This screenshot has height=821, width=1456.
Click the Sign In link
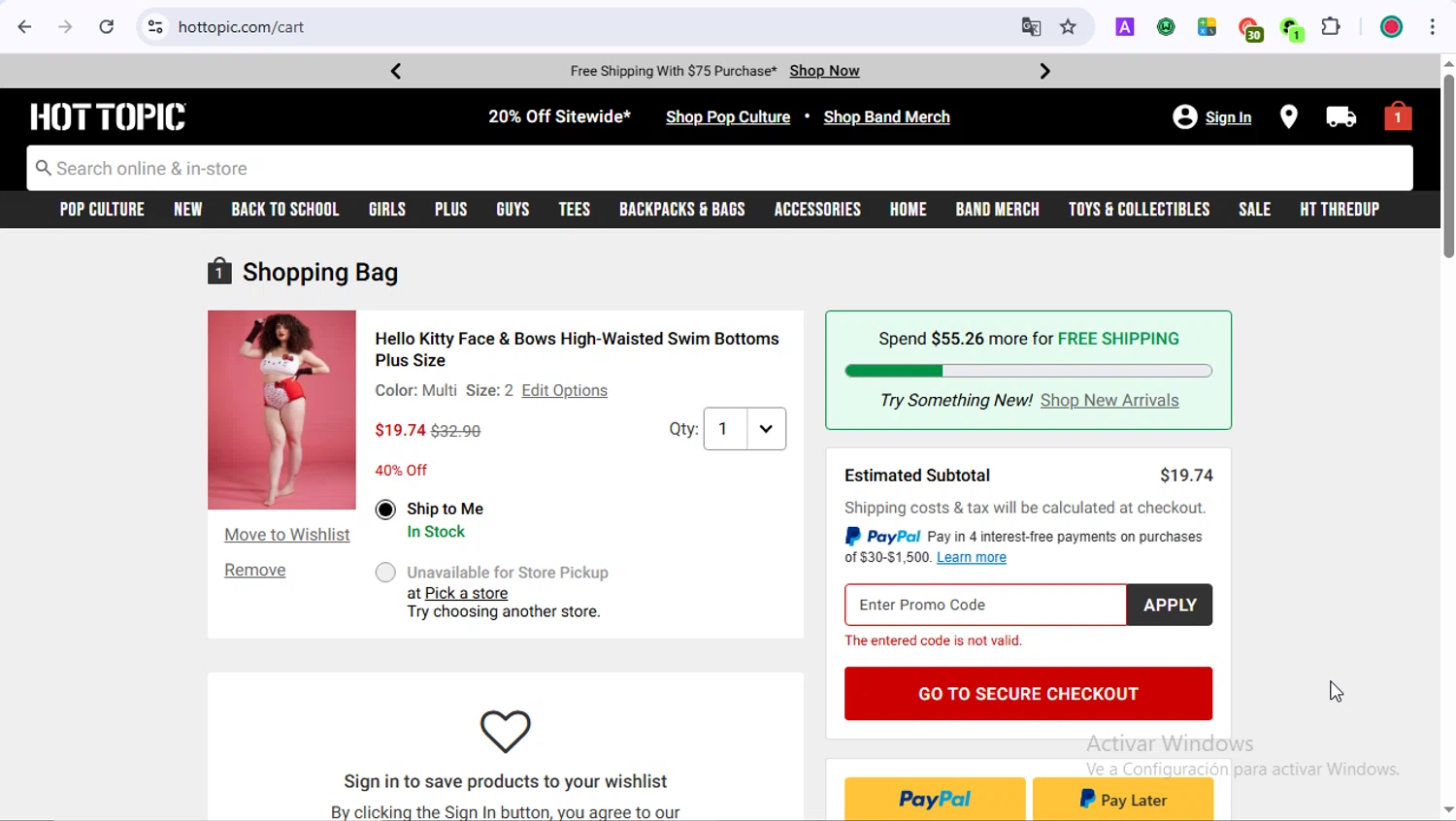coord(1228,117)
